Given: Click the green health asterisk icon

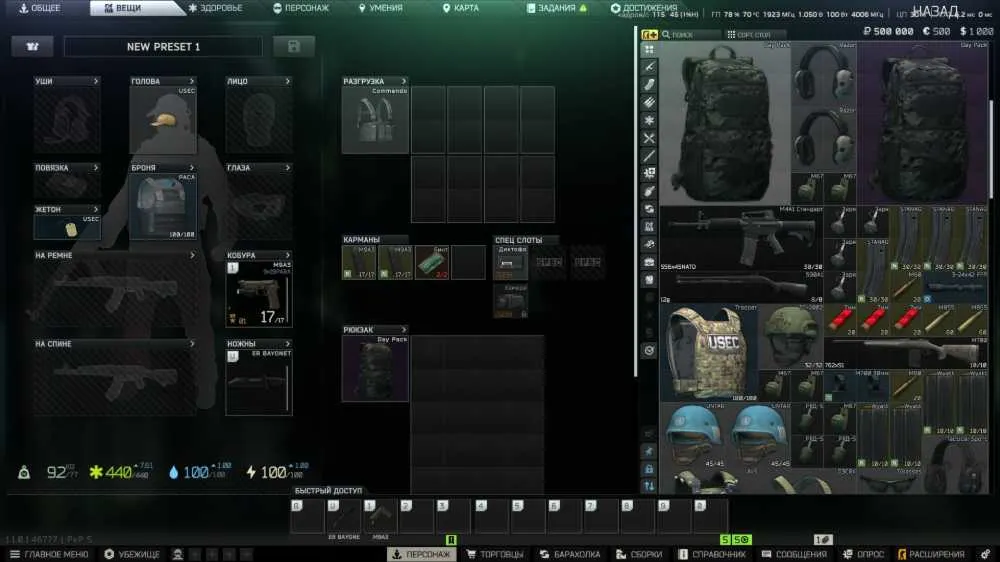Looking at the screenshot, I should point(96,472).
